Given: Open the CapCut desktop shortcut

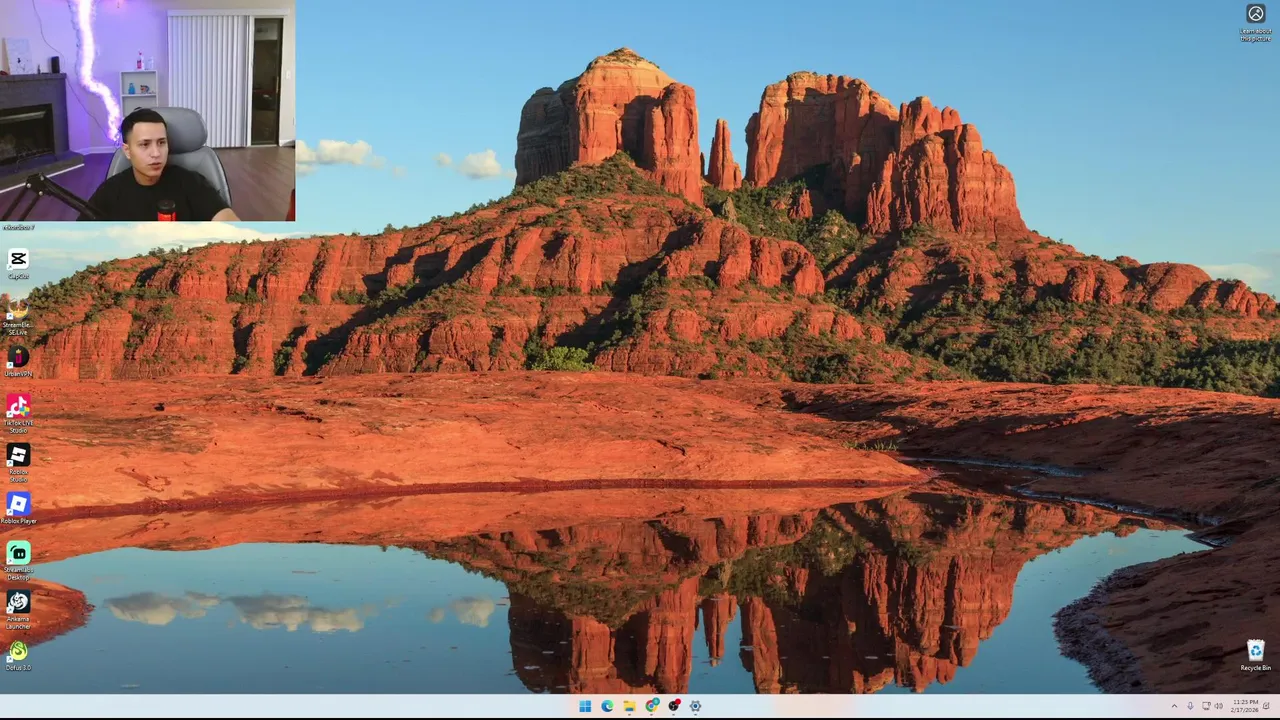Looking at the screenshot, I should 18,264.
